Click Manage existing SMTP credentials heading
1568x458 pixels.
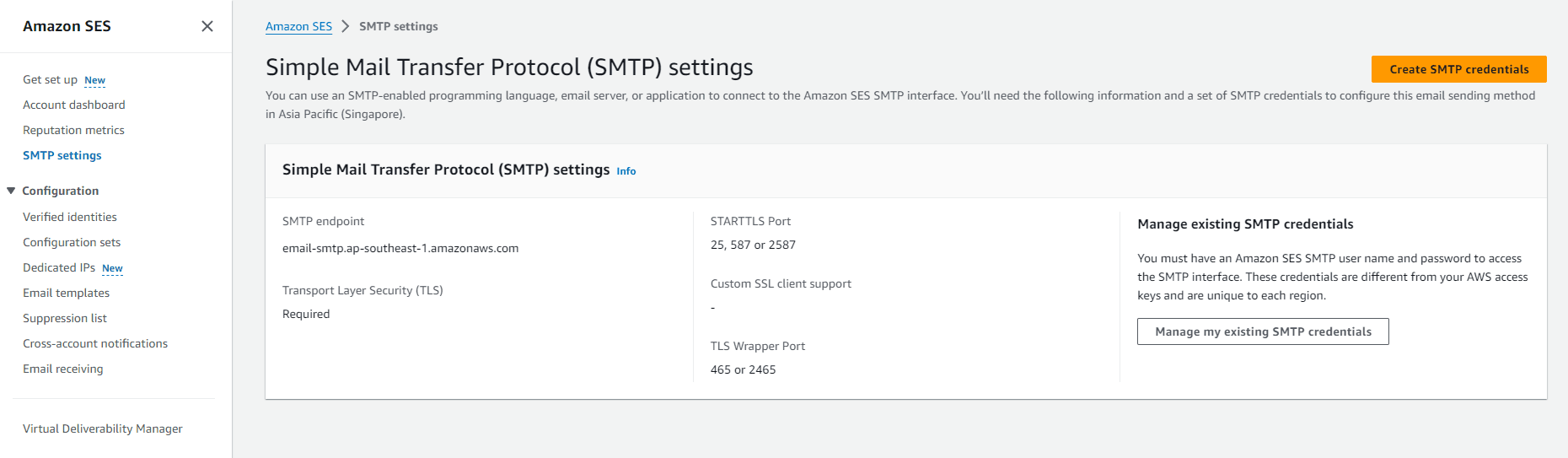(x=1245, y=224)
